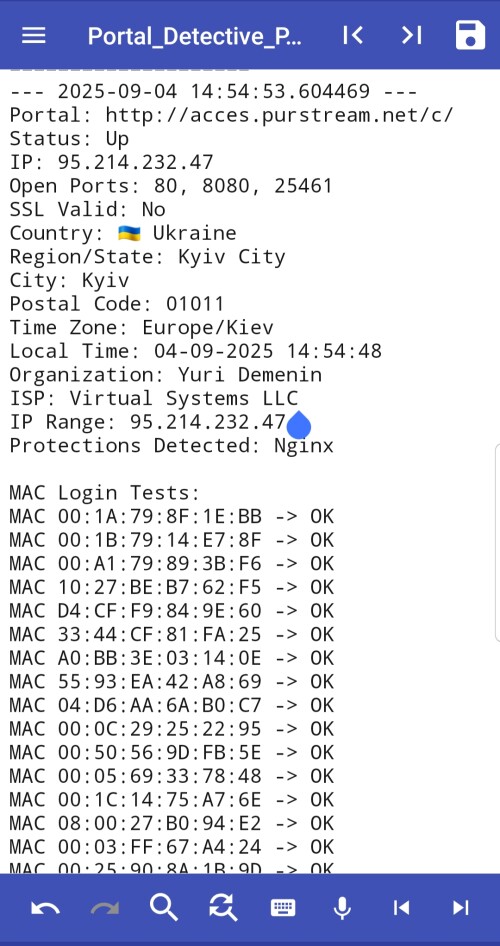500x946 pixels.
Task: Undo last edit arrow
Action: [45, 908]
